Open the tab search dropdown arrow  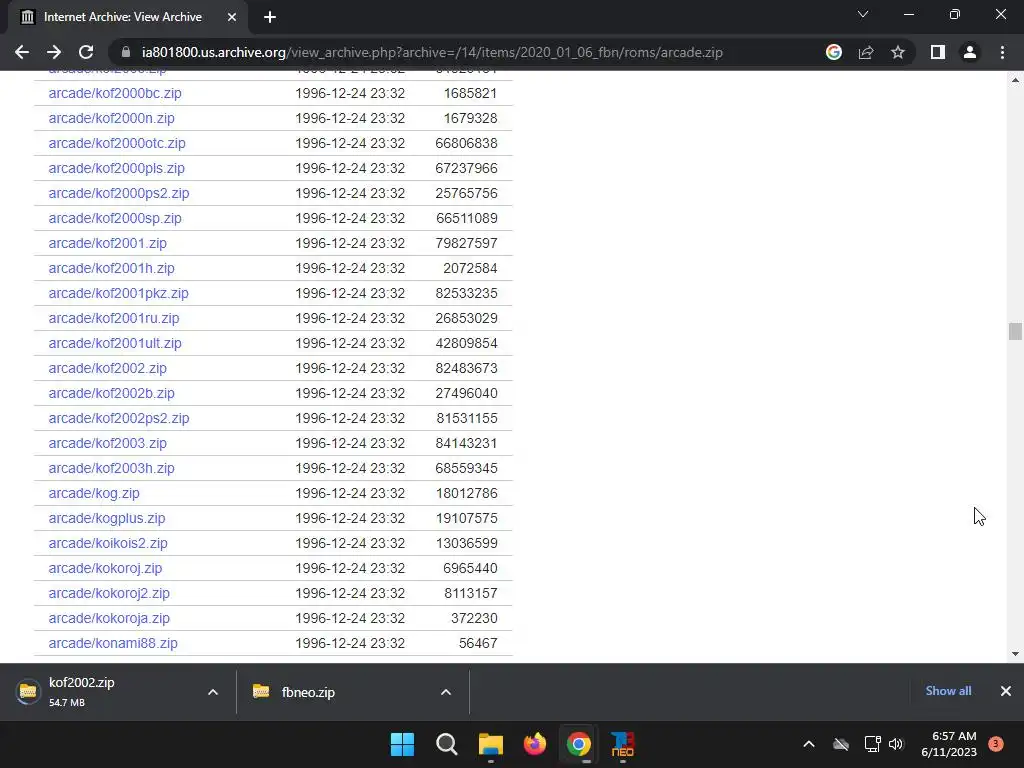(x=863, y=14)
